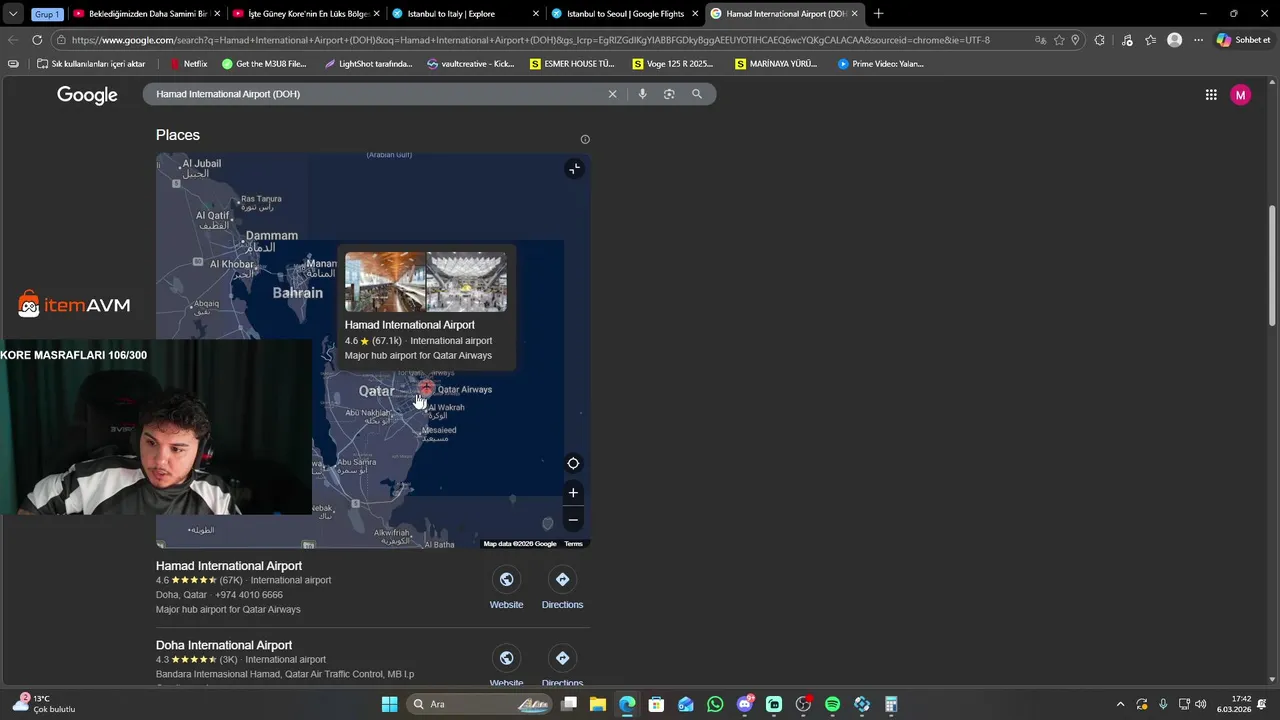This screenshot has height=720, width=1280.
Task: Collapse the Places map view
Action: point(574,169)
